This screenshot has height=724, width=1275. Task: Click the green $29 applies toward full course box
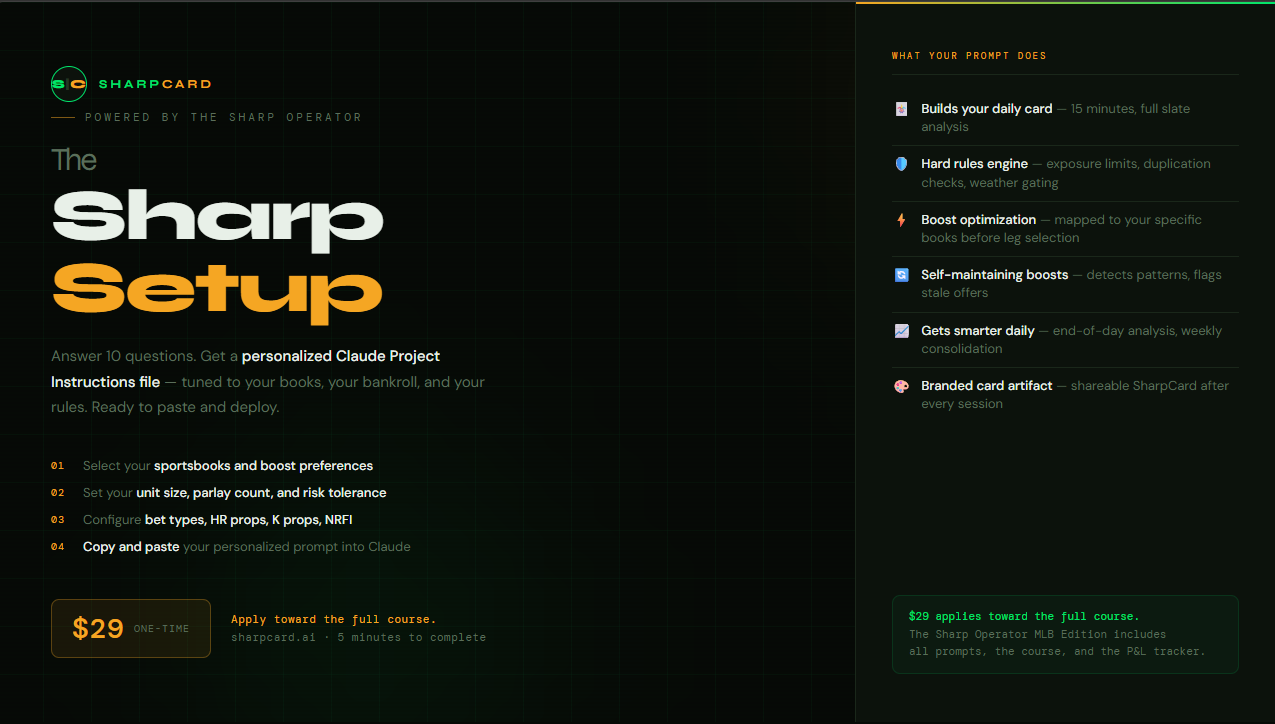[x=1065, y=634]
